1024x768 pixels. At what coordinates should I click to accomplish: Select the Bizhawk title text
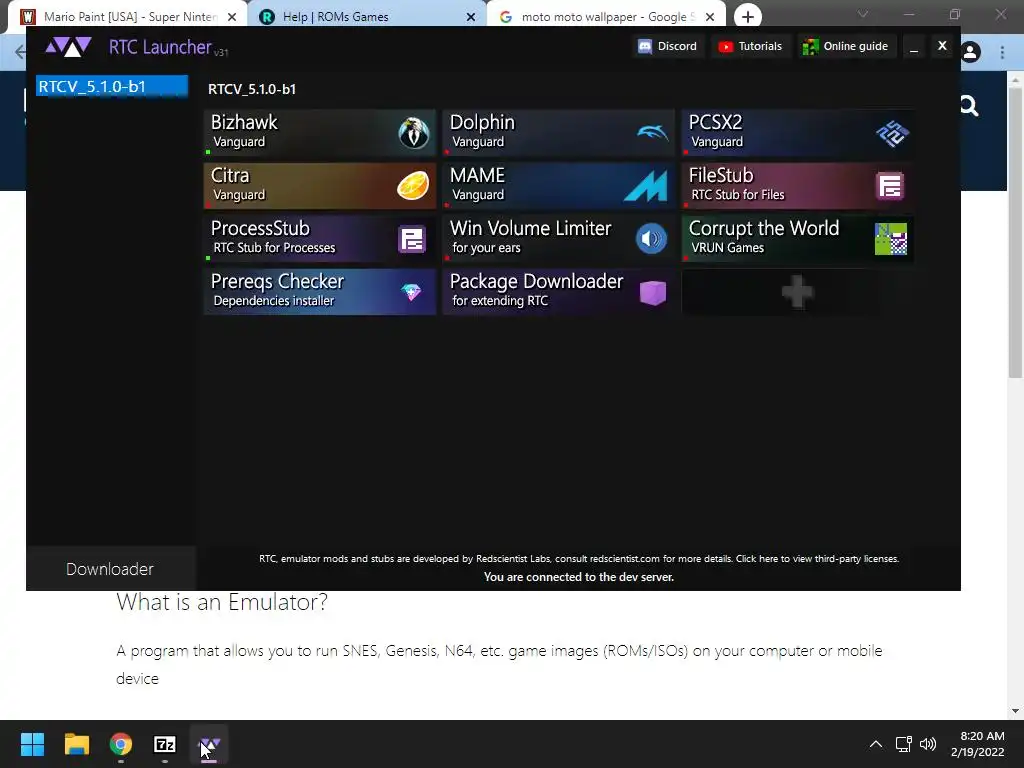click(244, 122)
